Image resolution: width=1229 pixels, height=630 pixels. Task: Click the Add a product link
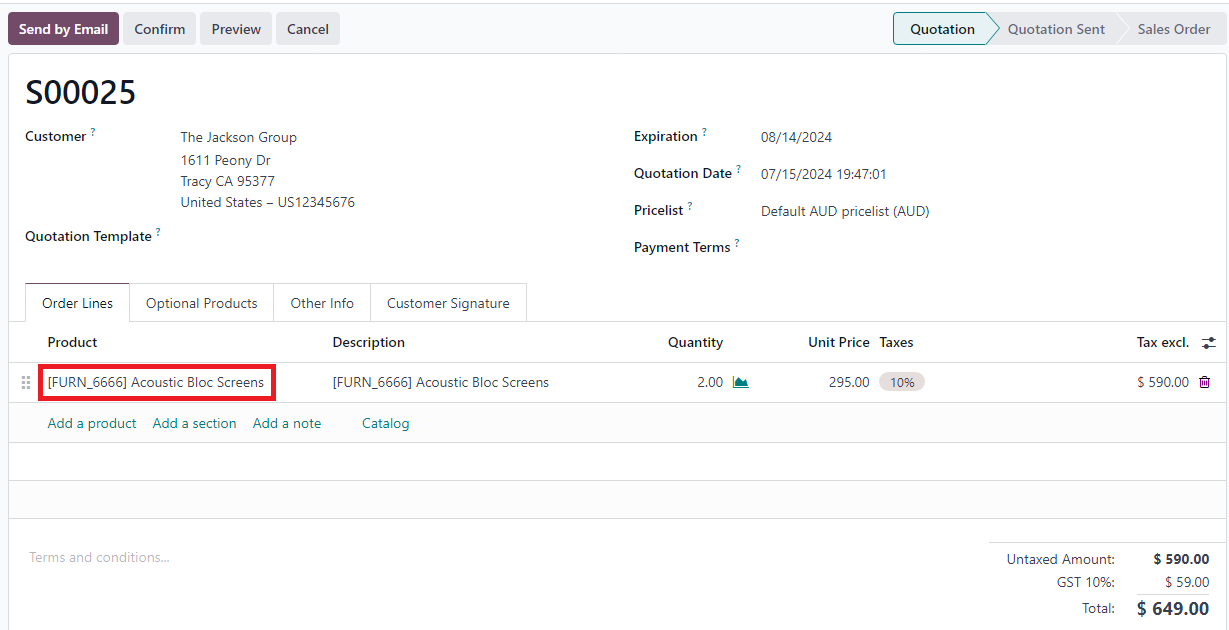tap(92, 423)
